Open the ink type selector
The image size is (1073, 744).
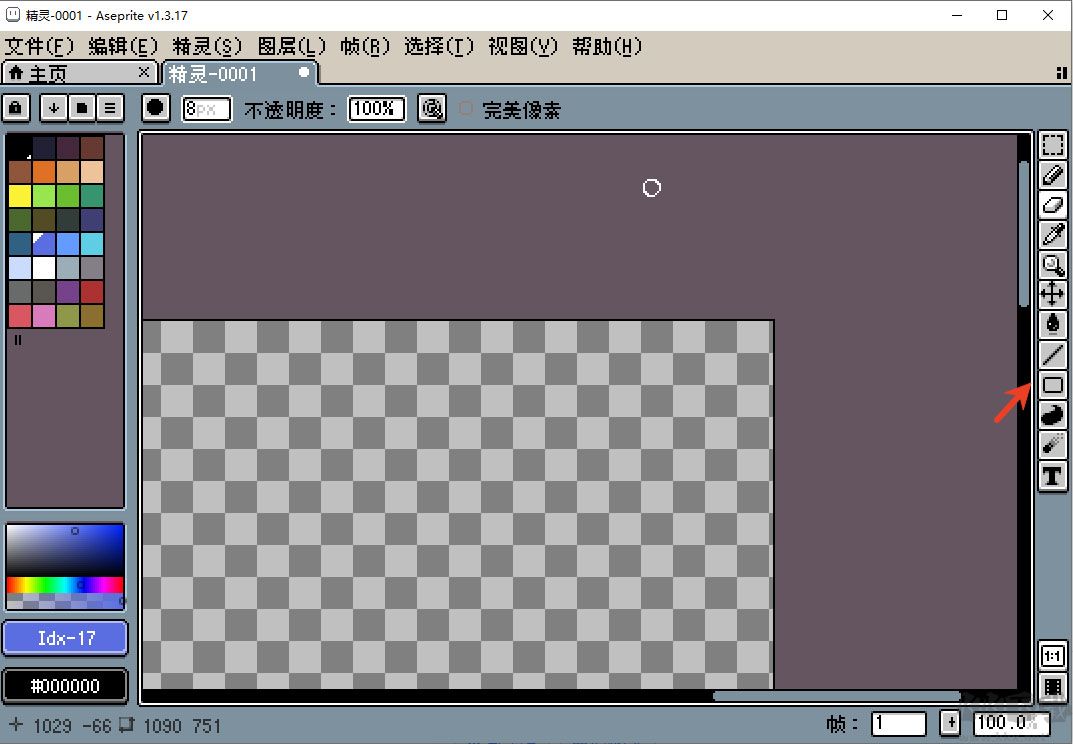tap(431, 108)
